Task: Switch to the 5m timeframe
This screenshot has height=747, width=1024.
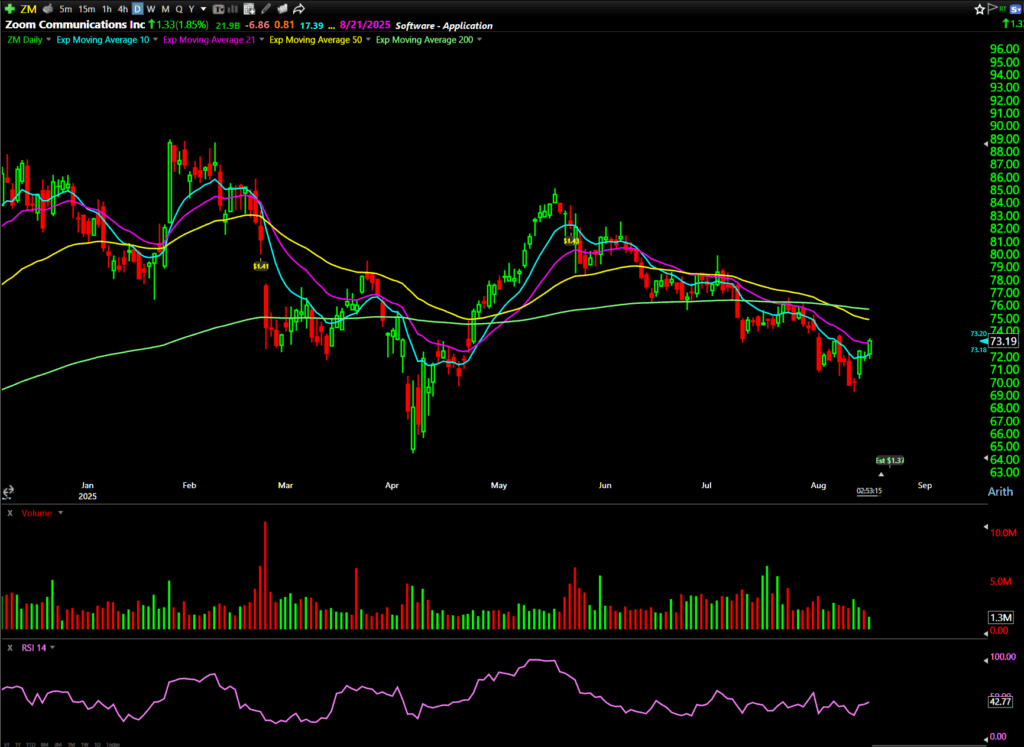Action: point(65,9)
